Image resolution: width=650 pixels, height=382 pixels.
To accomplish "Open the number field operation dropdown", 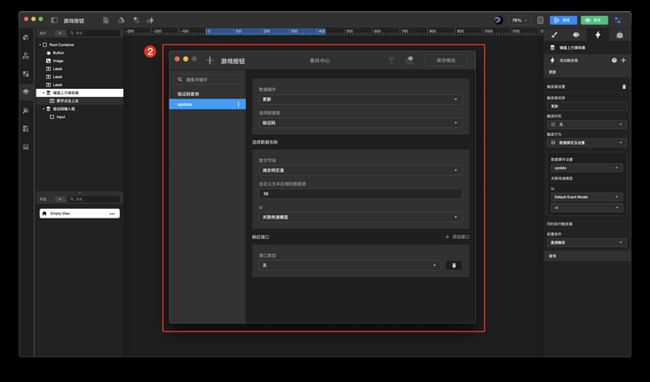I will [360, 170].
